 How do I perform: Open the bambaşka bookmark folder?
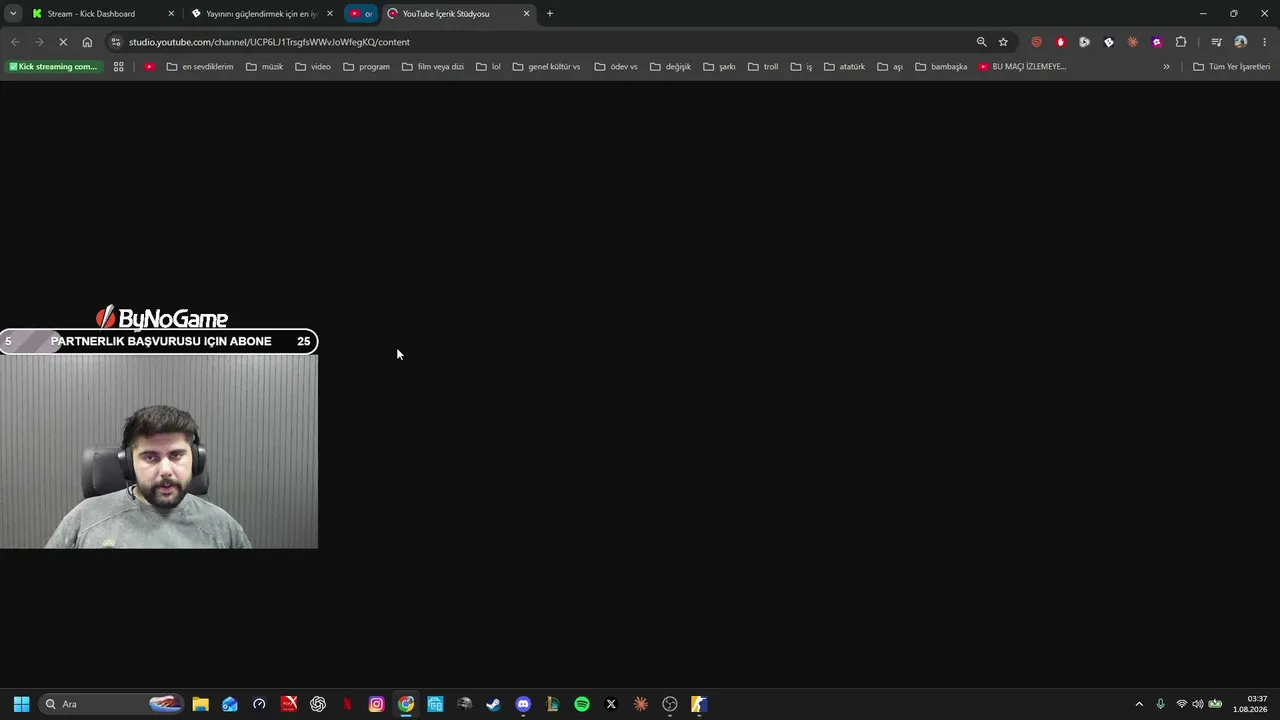941,67
